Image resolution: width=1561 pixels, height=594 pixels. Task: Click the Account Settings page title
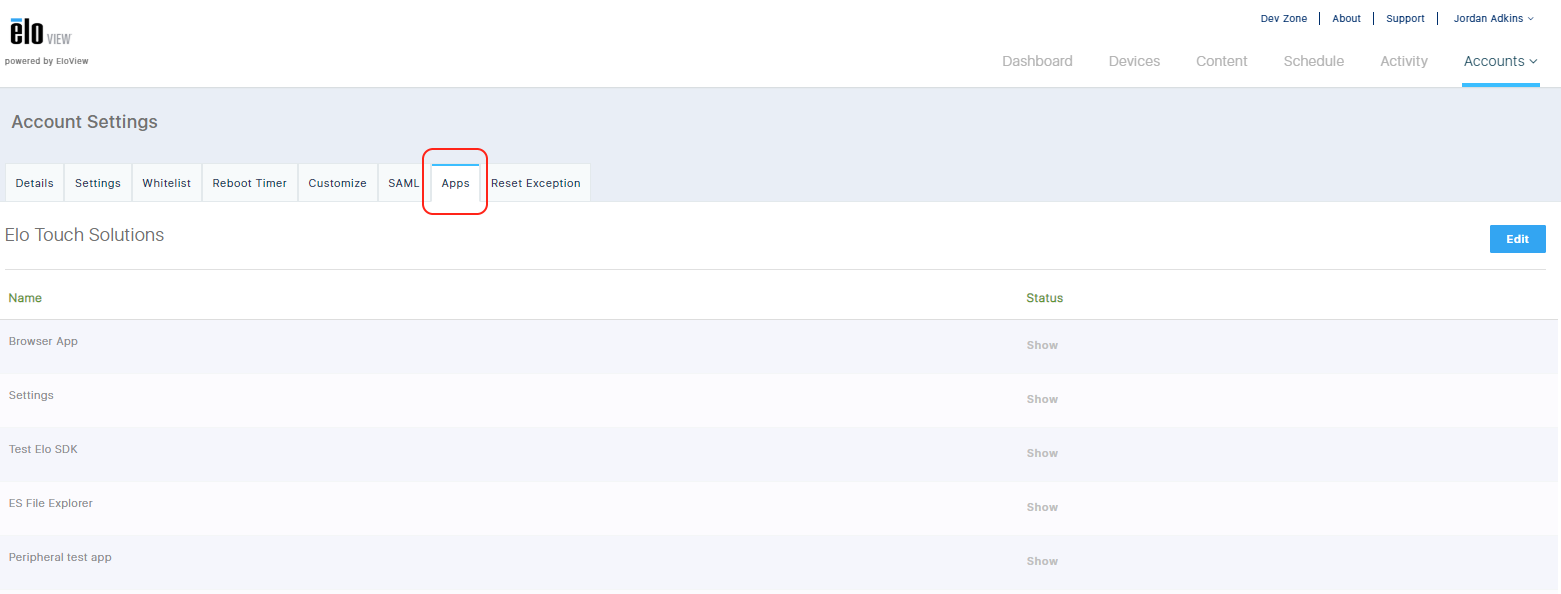(85, 122)
